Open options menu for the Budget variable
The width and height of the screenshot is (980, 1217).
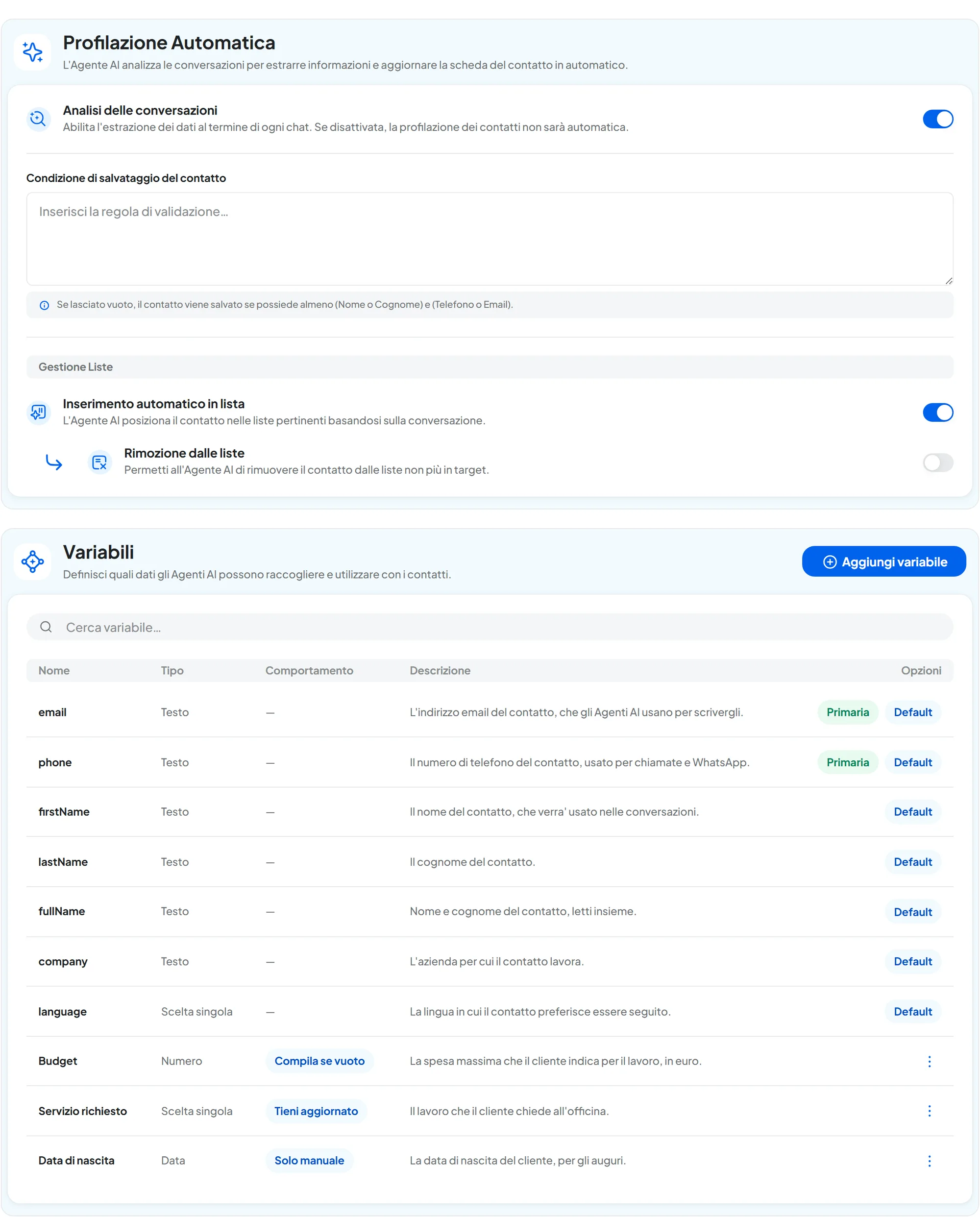click(929, 1061)
